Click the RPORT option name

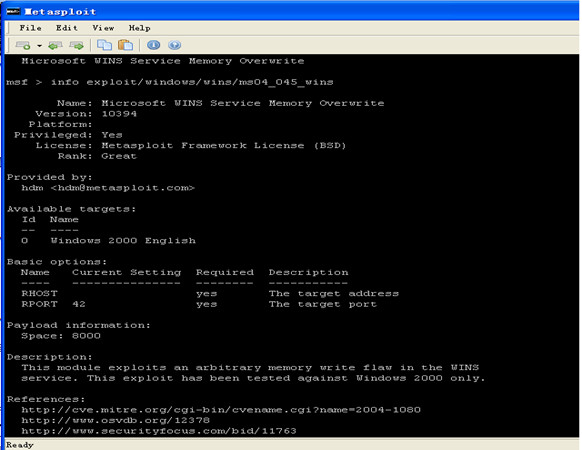[x=39, y=304]
